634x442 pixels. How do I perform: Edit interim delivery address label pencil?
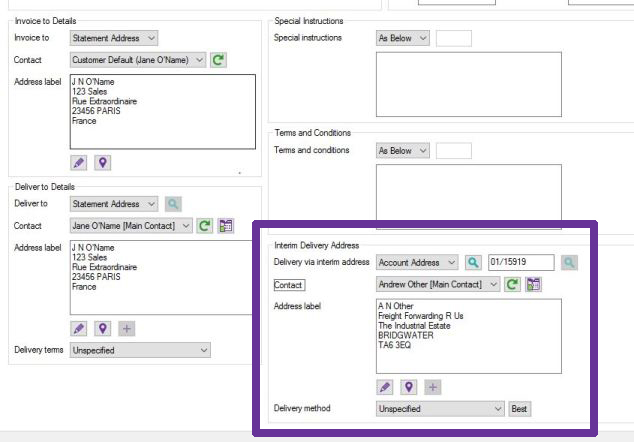(385, 387)
